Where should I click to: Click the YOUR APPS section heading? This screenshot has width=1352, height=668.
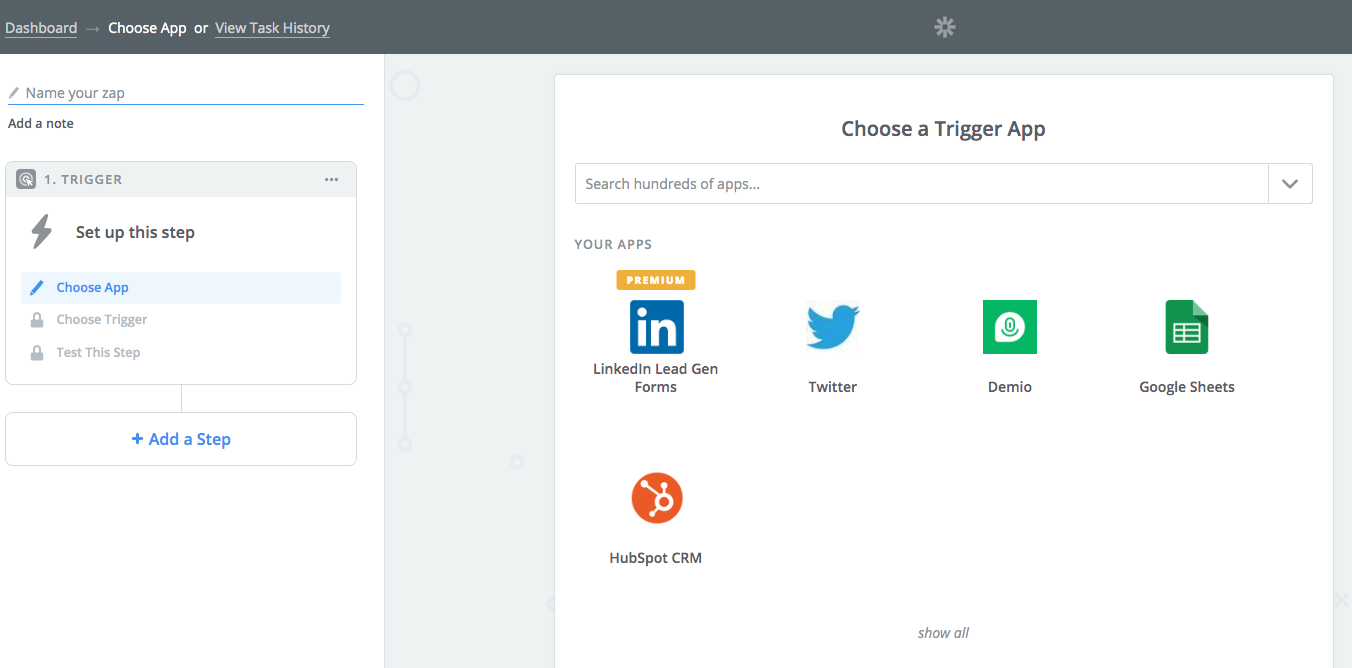point(613,244)
